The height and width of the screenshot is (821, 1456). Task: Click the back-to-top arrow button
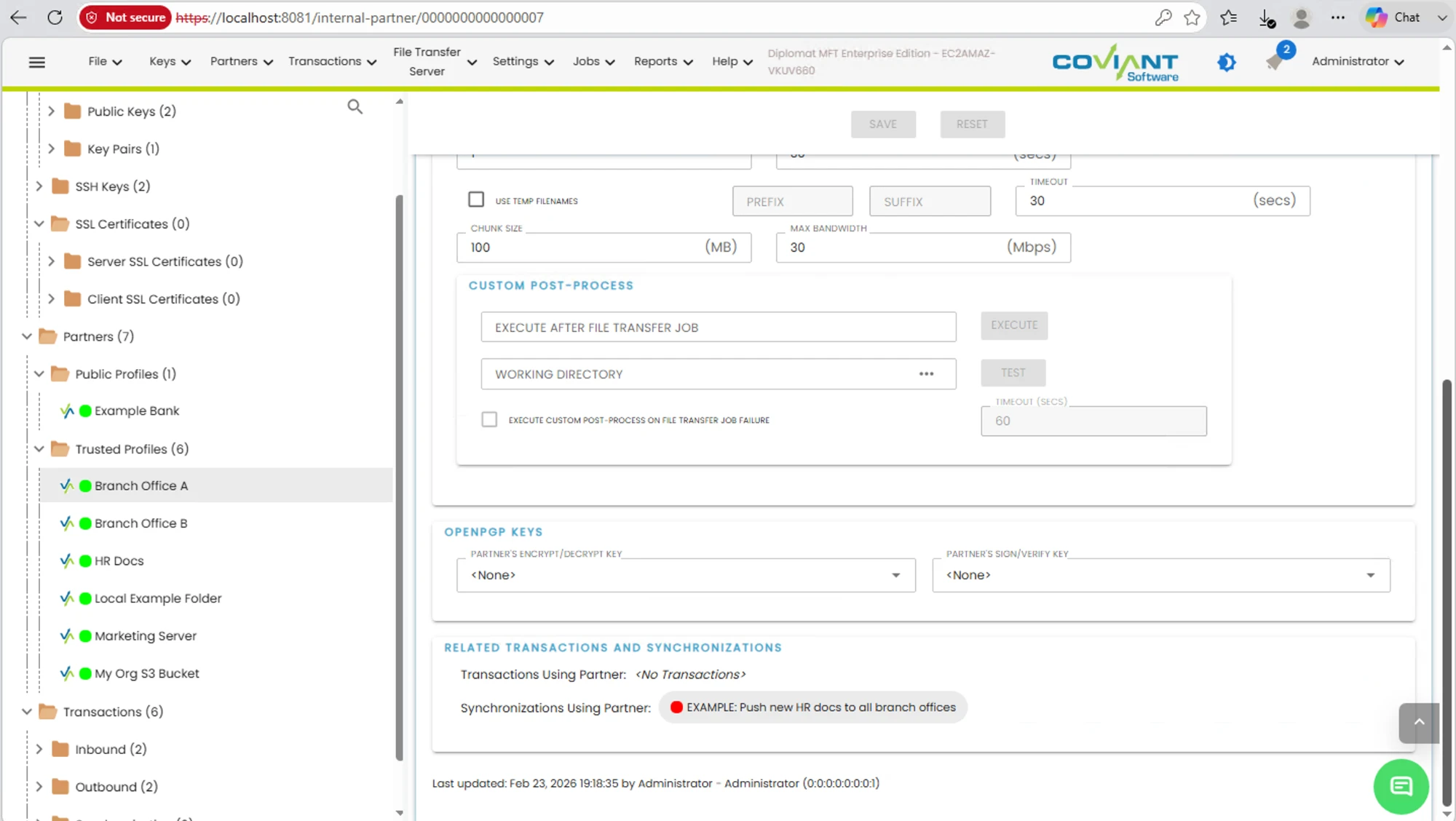pyautogui.click(x=1419, y=722)
